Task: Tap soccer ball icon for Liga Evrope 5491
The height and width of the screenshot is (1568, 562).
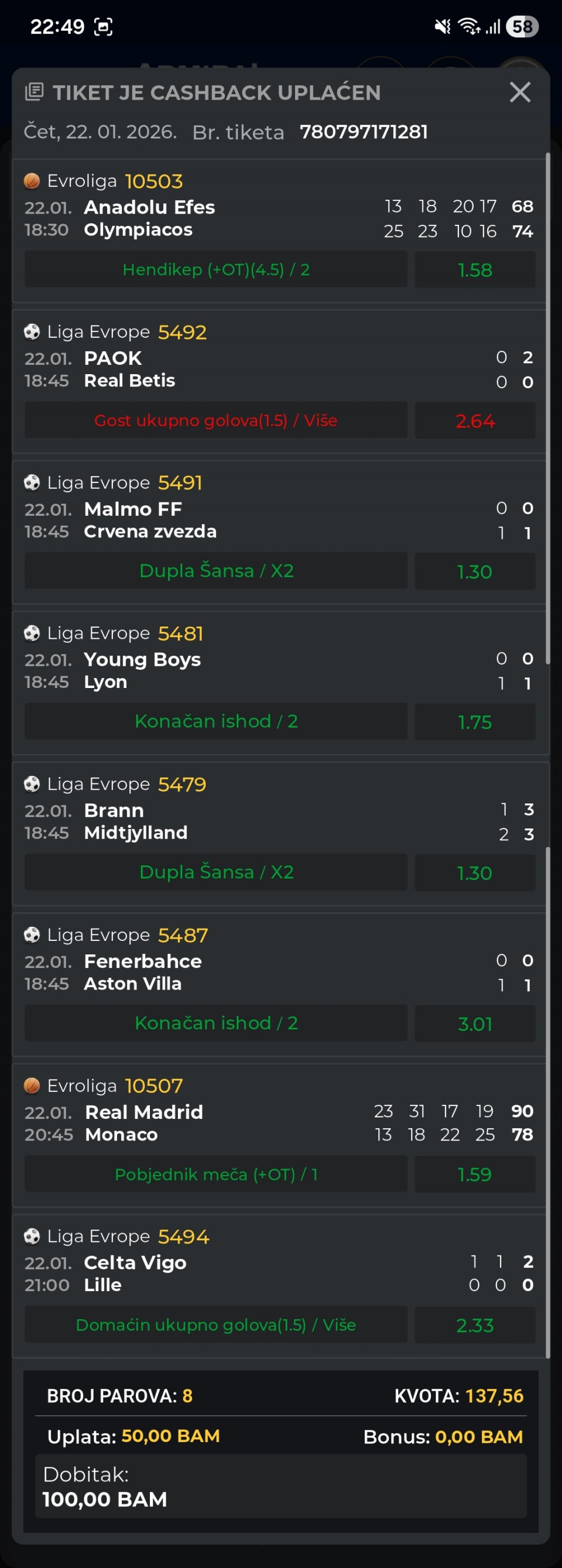Action: click(x=32, y=482)
